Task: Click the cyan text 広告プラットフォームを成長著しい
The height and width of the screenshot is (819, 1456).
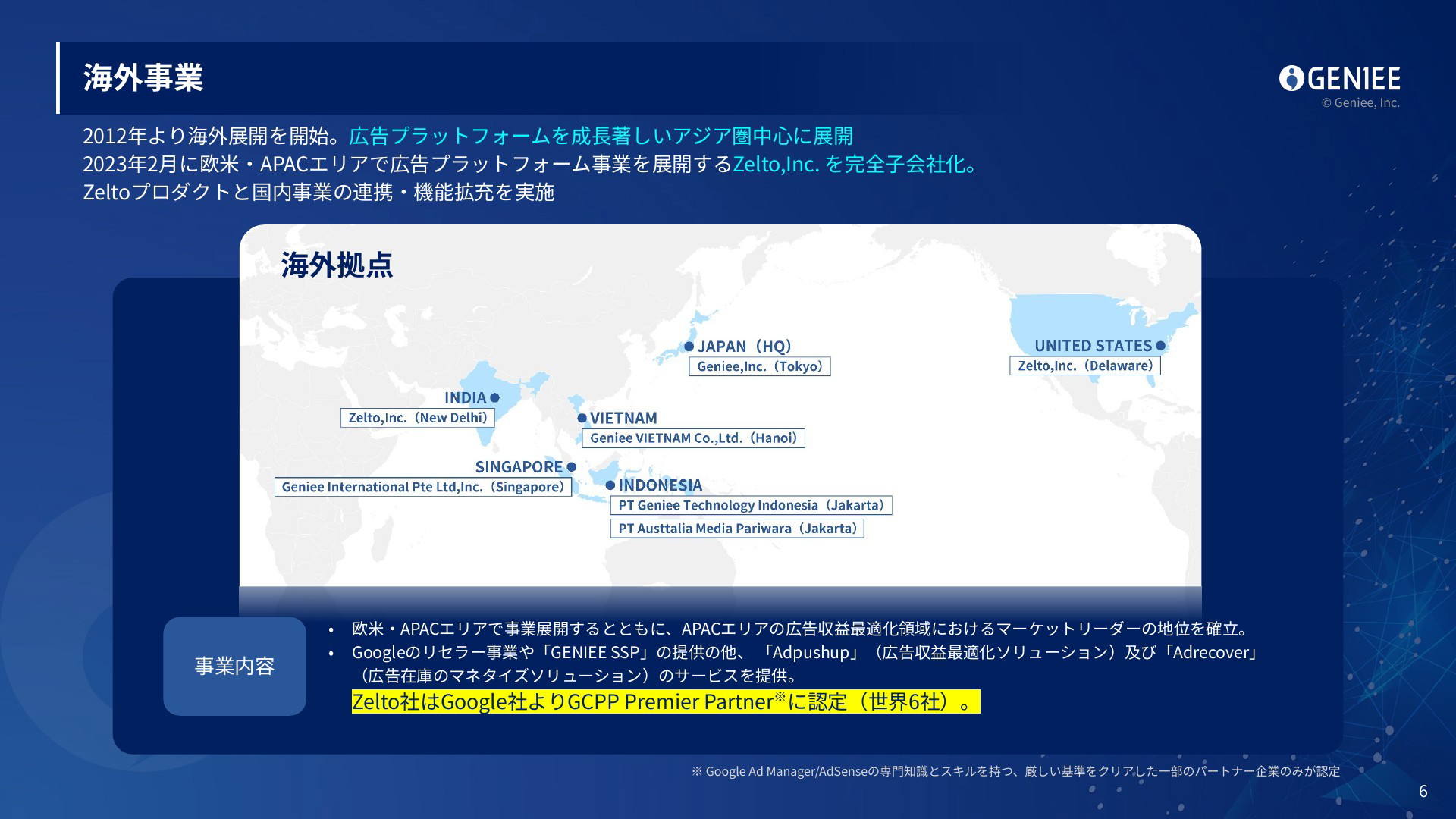Action: point(601,136)
